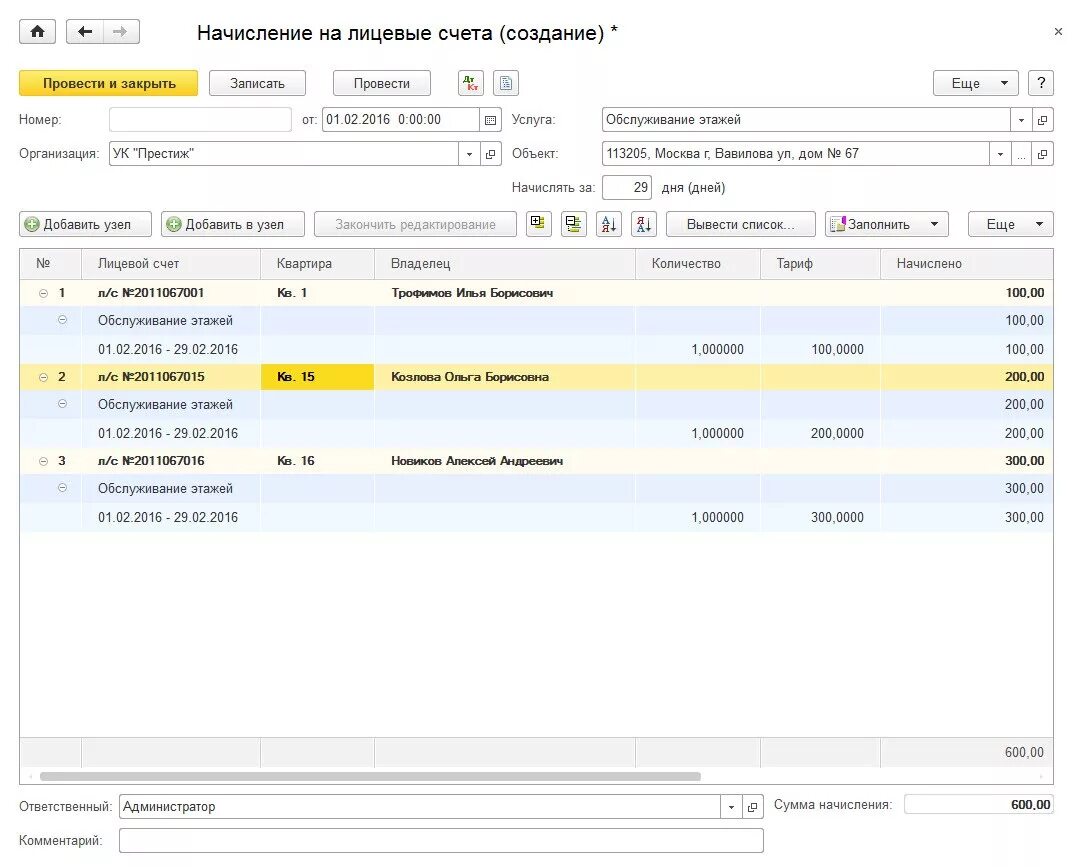Open help with the question mark

tap(1041, 83)
